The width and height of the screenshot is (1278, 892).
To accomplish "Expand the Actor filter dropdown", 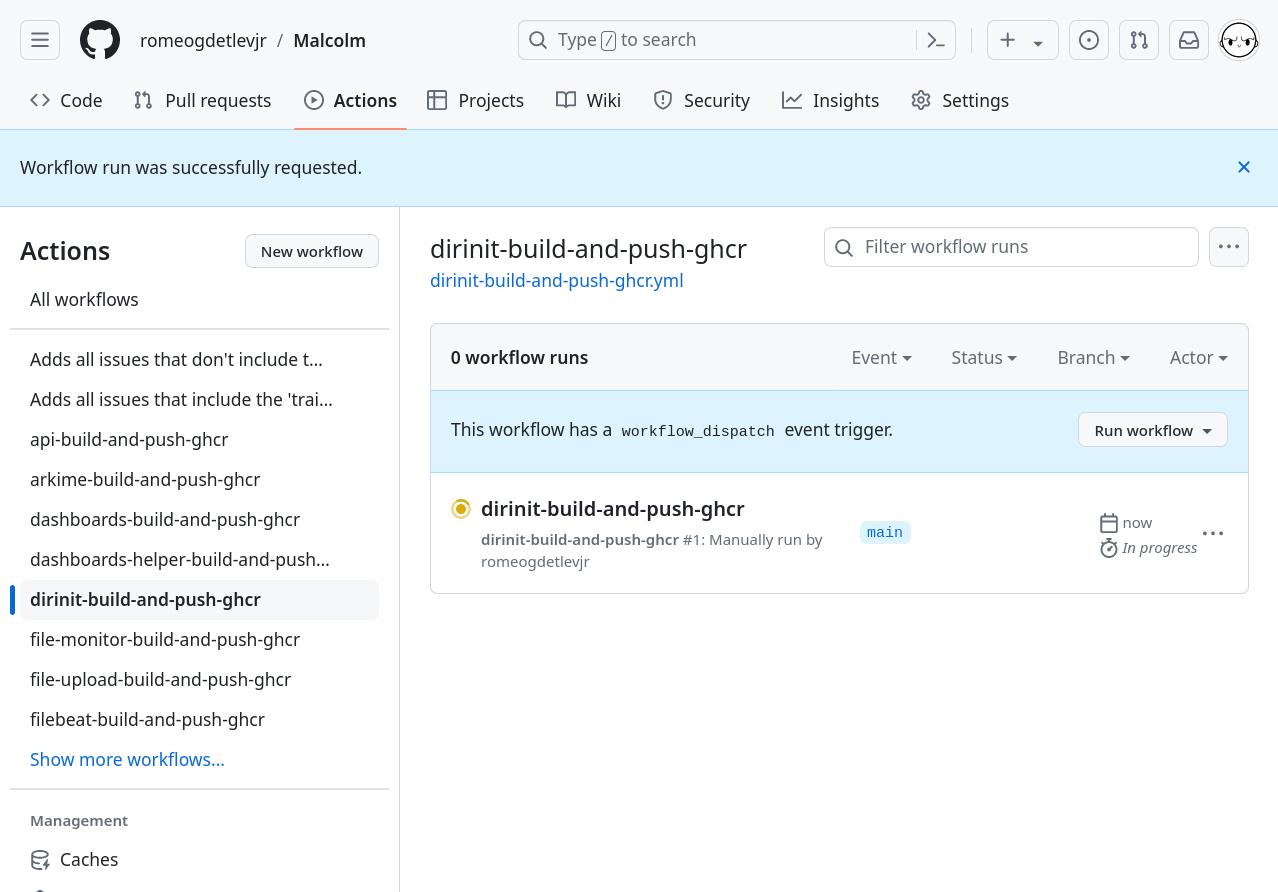I will (x=1199, y=358).
